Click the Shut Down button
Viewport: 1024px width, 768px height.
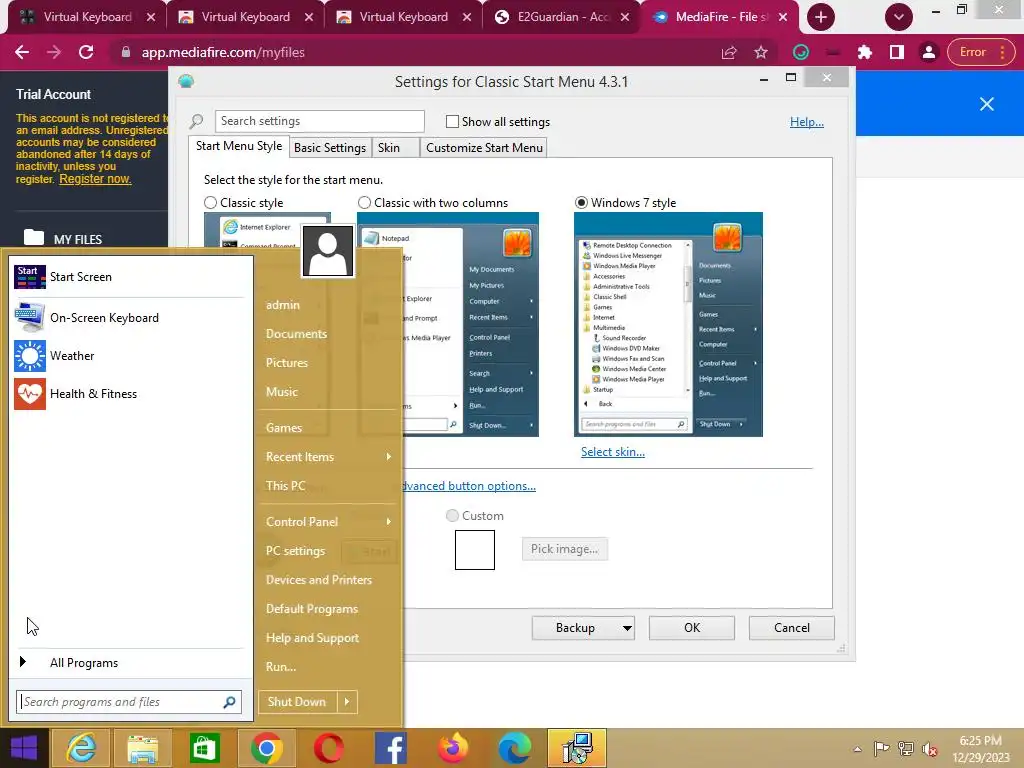pos(297,702)
